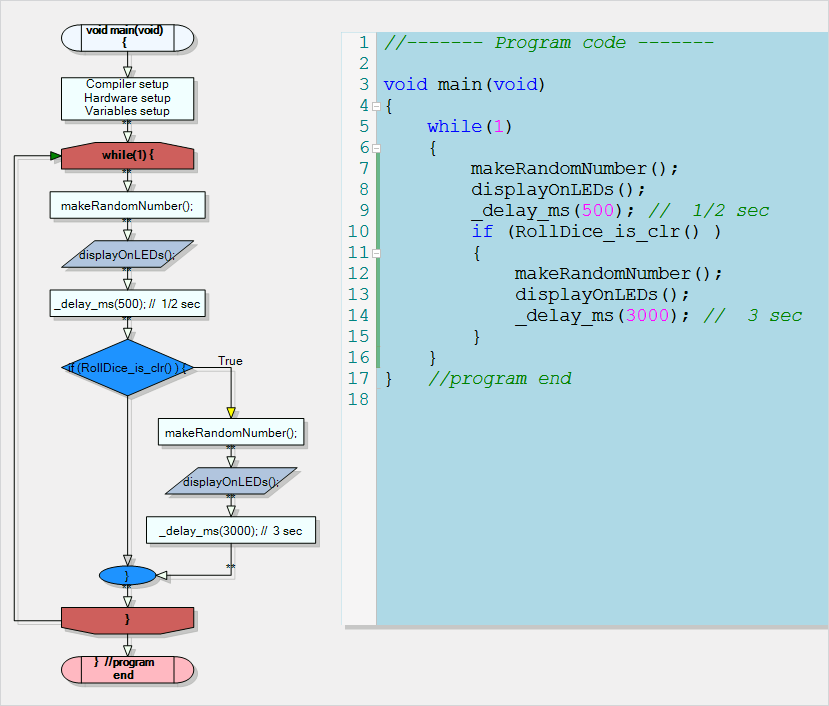Select the red loop-end '}' block
The image size is (829, 706).
click(127, 620)
